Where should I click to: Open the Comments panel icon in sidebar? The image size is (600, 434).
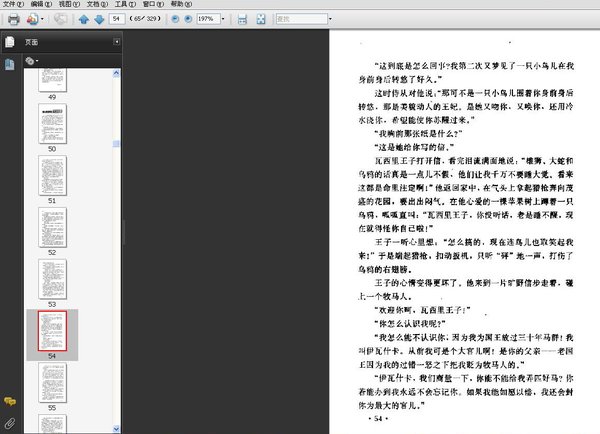point(9,400)
